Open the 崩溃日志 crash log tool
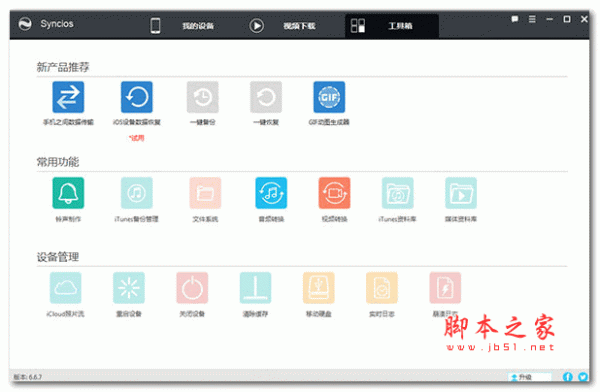600x392 pixels. pyautogui.click(x=445, y=288)
